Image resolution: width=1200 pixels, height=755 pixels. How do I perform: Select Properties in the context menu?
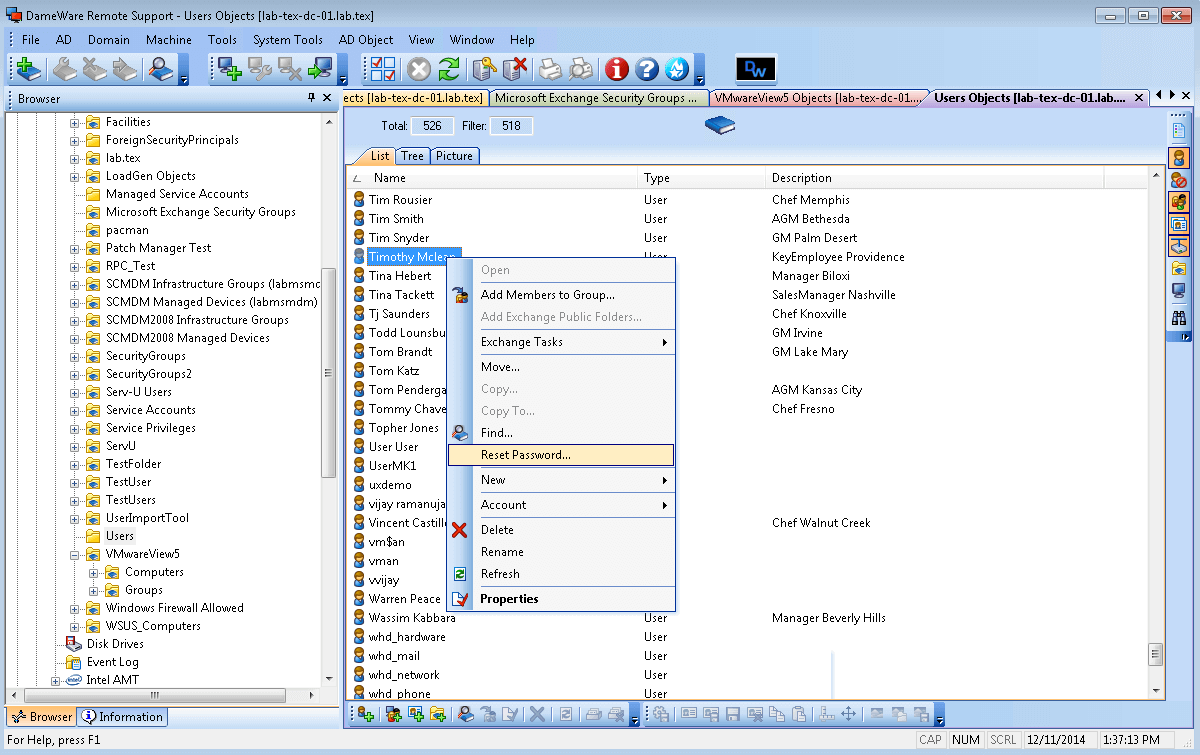[x=561, y=599]
